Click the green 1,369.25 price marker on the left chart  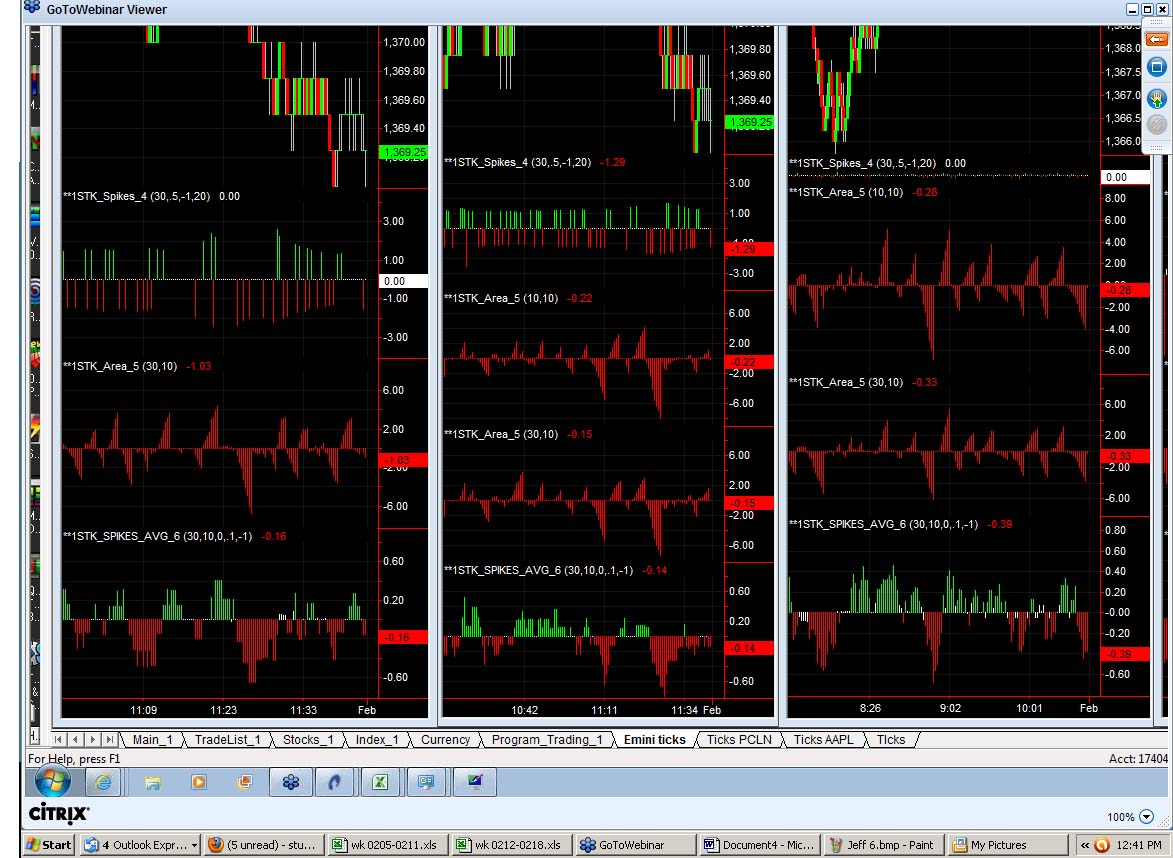[x=404, y=152]
